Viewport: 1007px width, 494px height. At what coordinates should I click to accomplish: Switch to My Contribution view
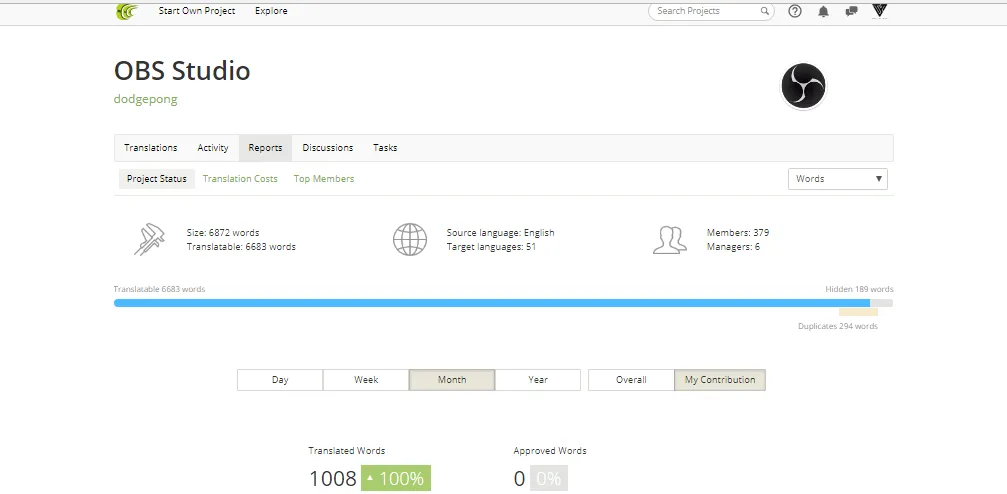720,380
